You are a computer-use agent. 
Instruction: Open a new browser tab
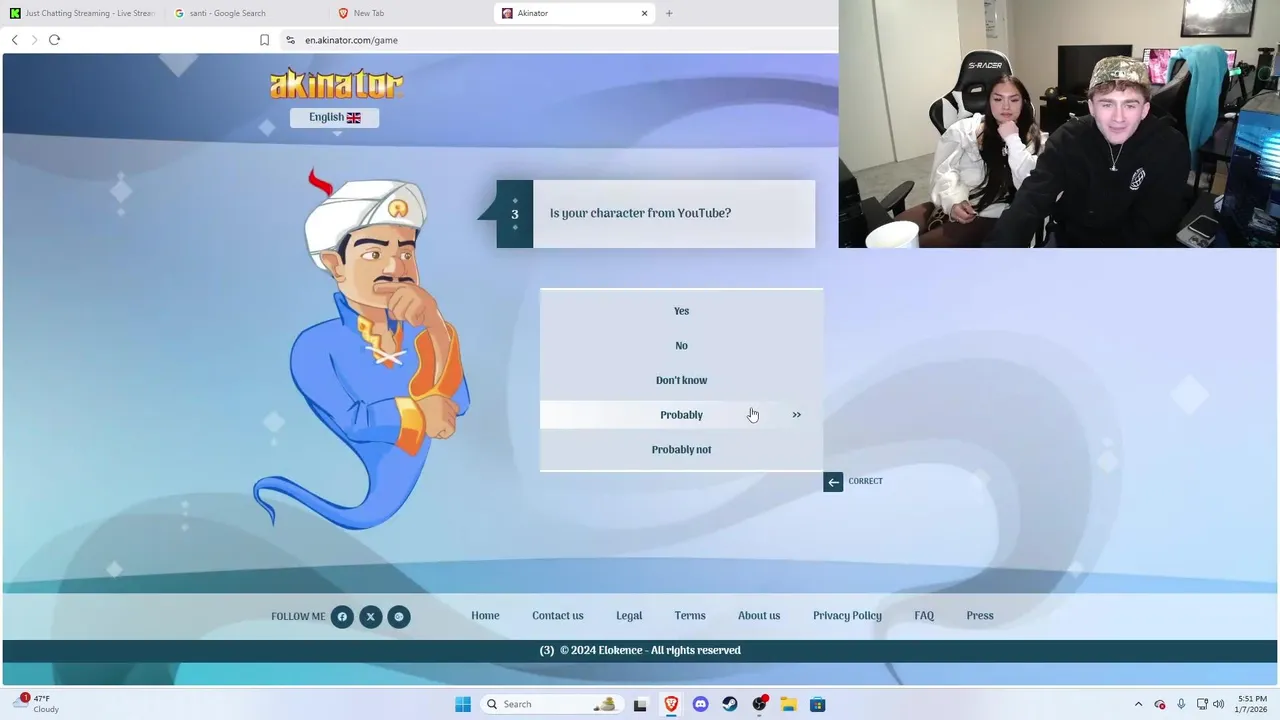pos(669,13)
